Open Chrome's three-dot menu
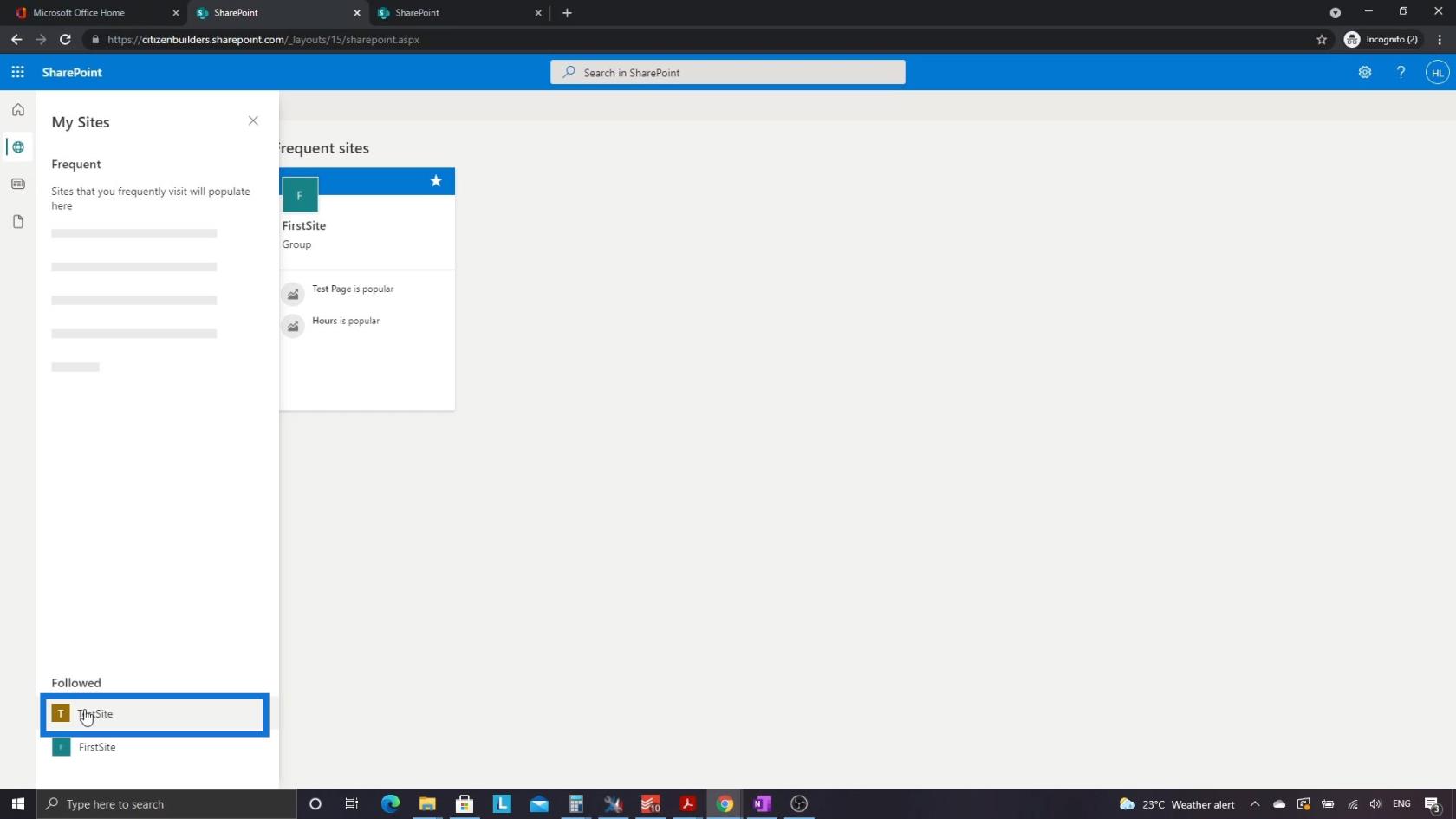Viewport: 1456px width, 819px height. pyautogui.click(x=1440, y=39)
